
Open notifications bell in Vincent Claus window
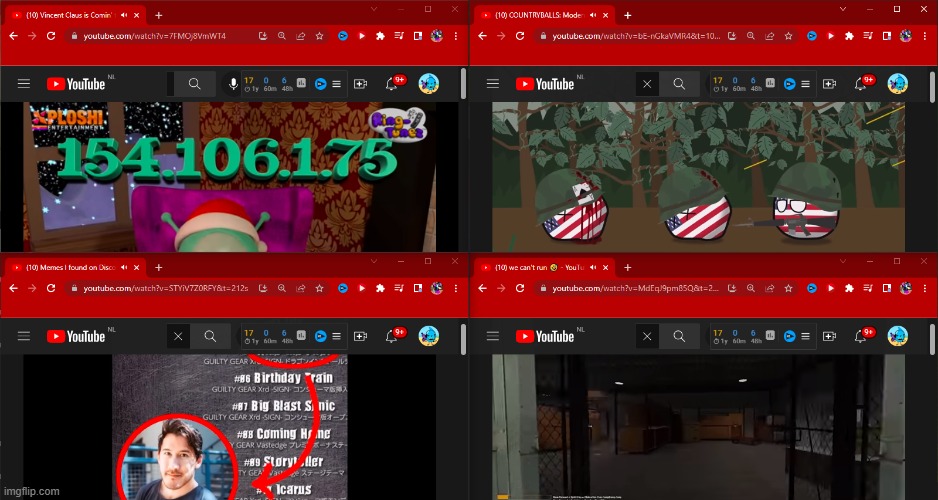pyautogui.click(x=391, y=84)
